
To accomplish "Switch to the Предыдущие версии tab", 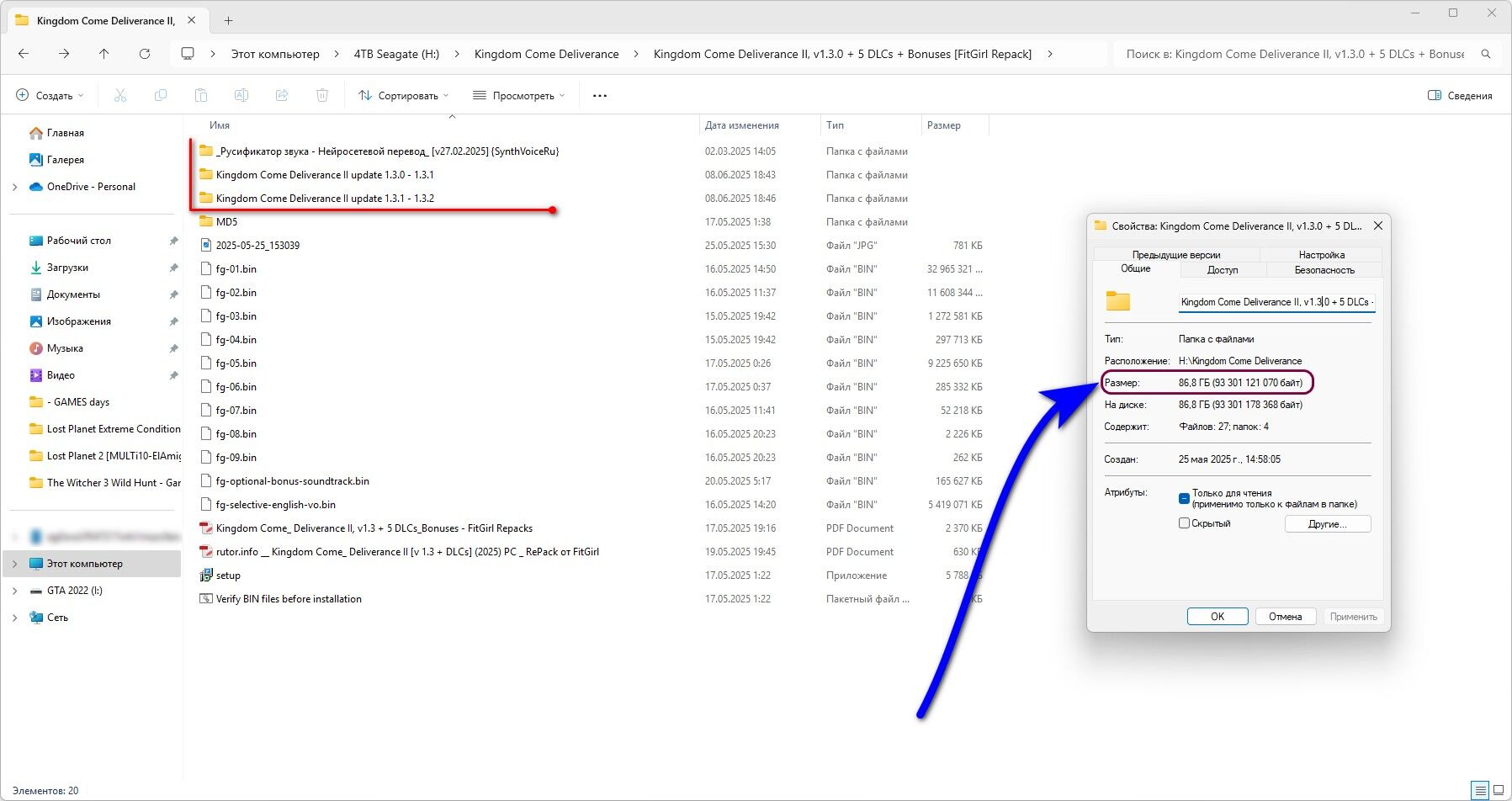I will click(x=1175, y=255).
